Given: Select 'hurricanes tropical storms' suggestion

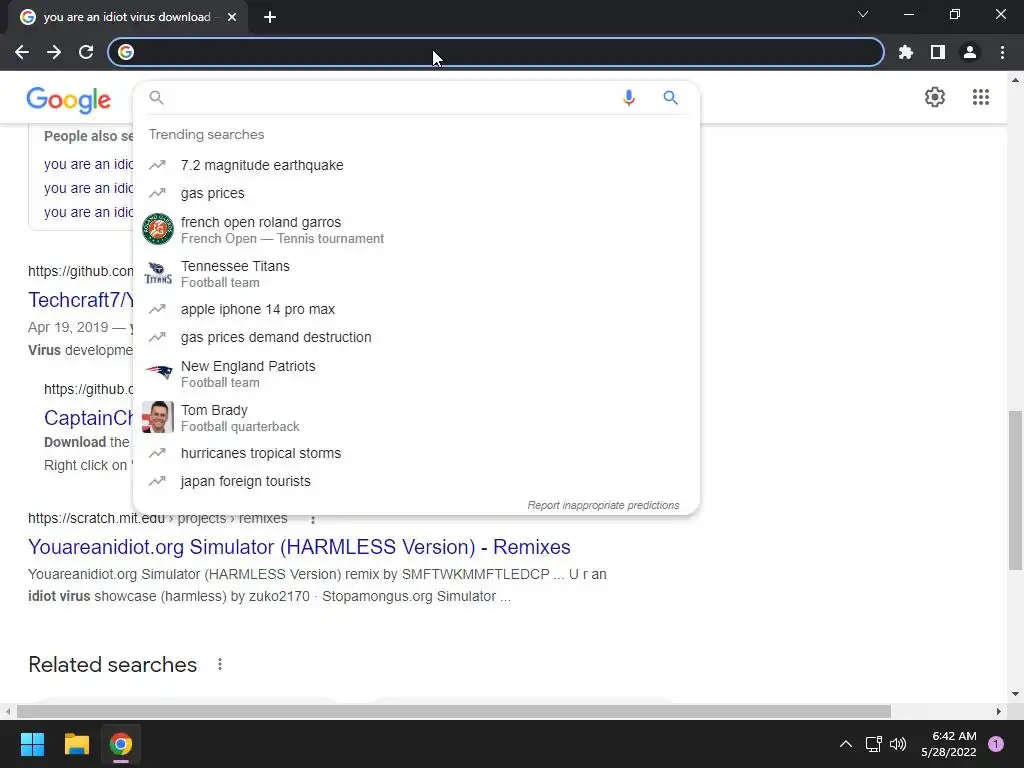Looking at the screenshot, I should (x=416, y=453).
